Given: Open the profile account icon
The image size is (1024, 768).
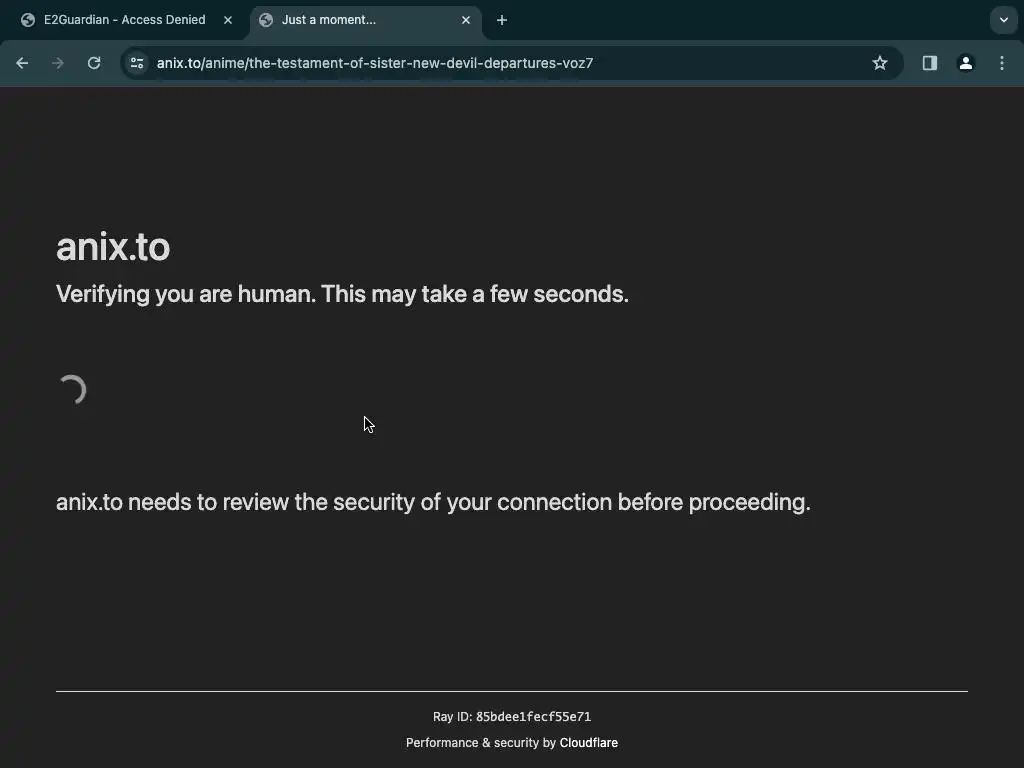Looking at the screenshot, I should [966, 63].
